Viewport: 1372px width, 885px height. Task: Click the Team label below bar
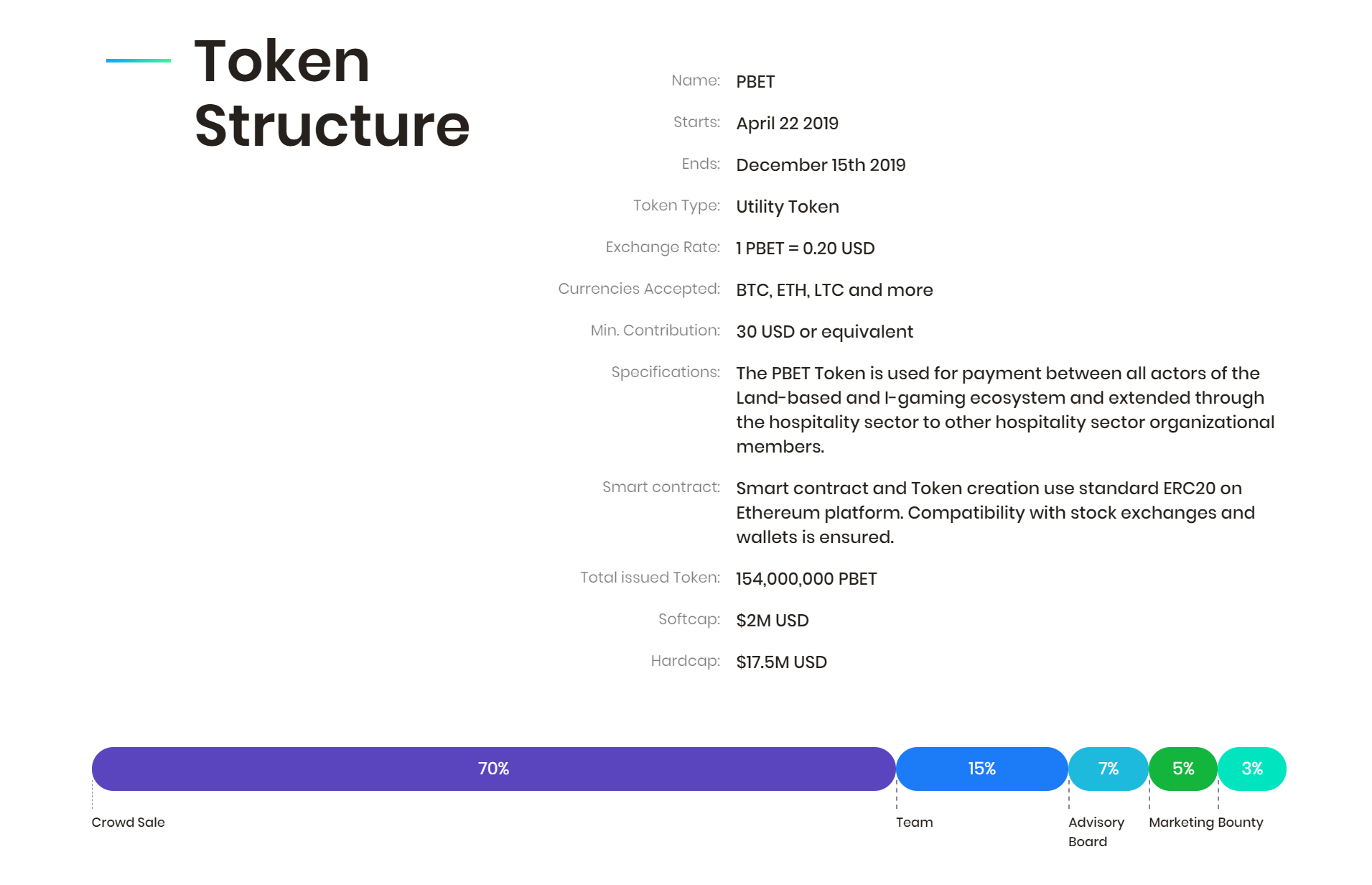click(914, 823)
